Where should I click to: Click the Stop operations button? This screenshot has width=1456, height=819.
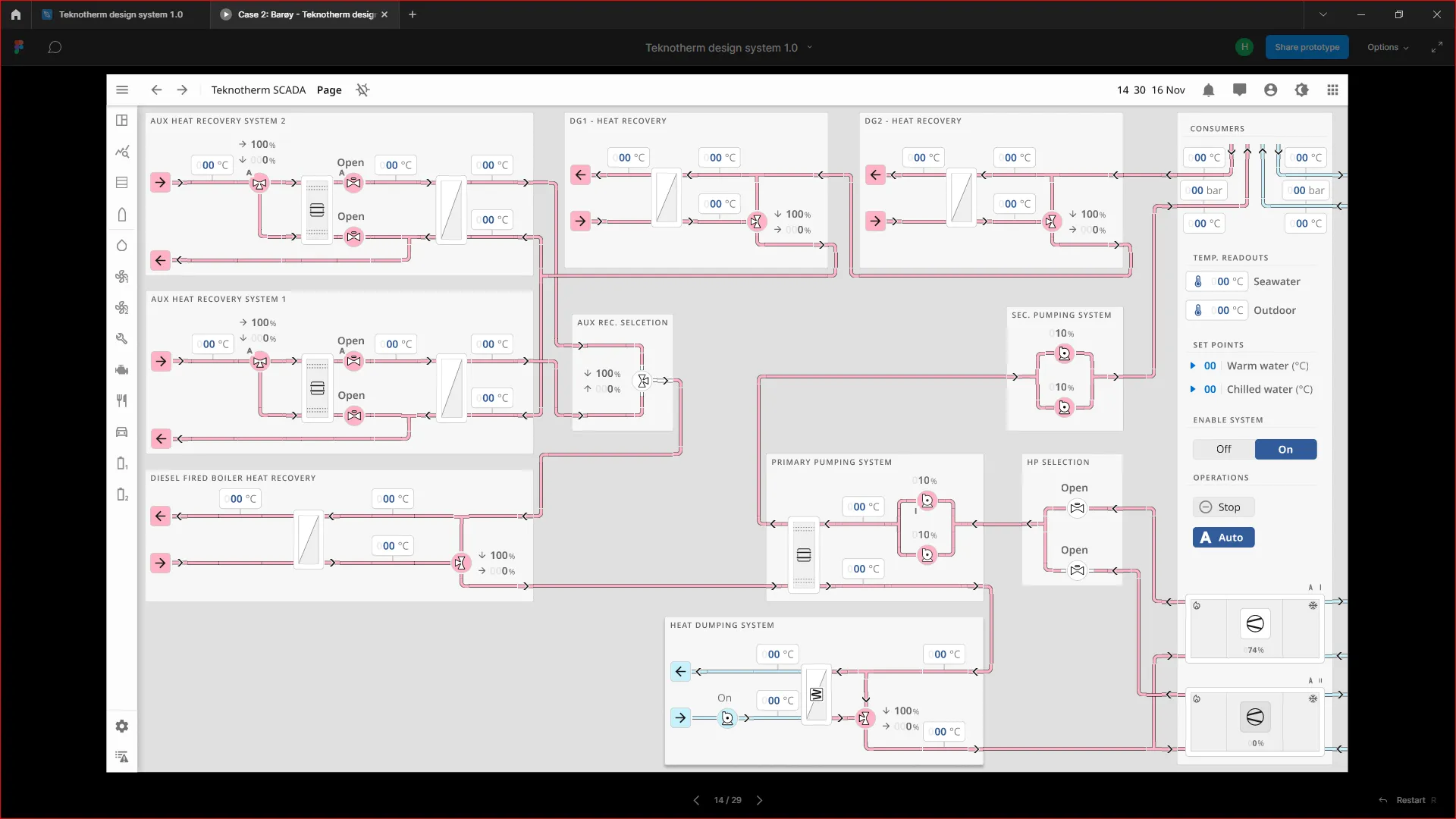coord(1222,507)
